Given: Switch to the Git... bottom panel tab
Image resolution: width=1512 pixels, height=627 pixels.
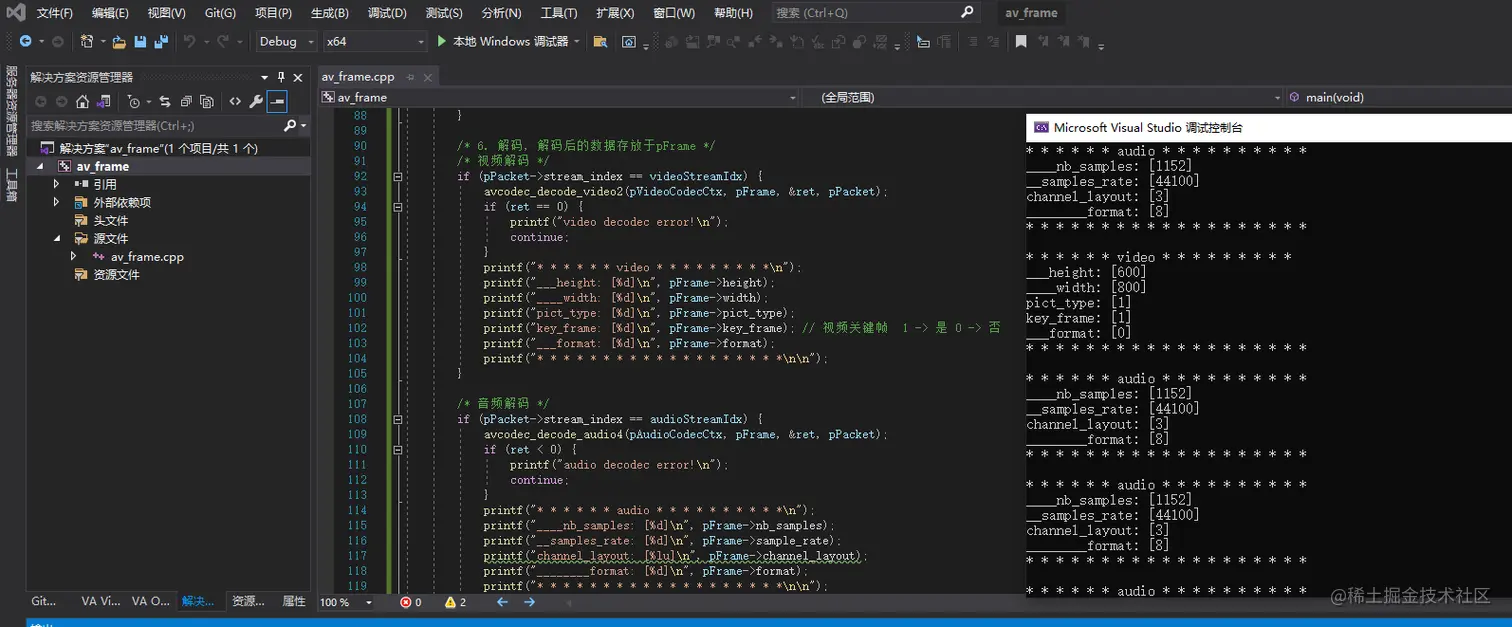Looking at the screenshot, I should pos(43,601).
